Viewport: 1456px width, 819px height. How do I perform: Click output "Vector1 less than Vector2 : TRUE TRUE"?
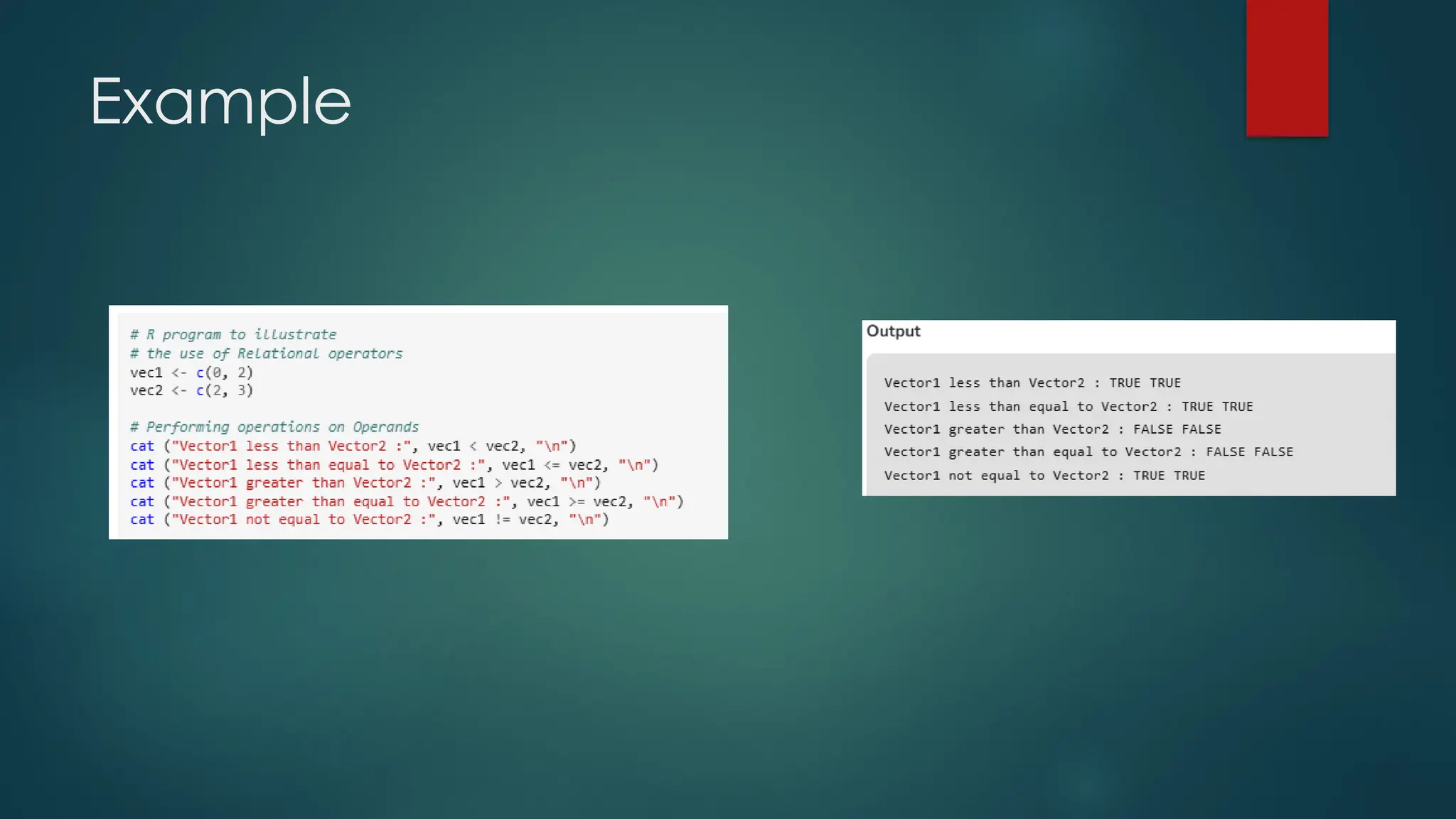pos(1032,383)
